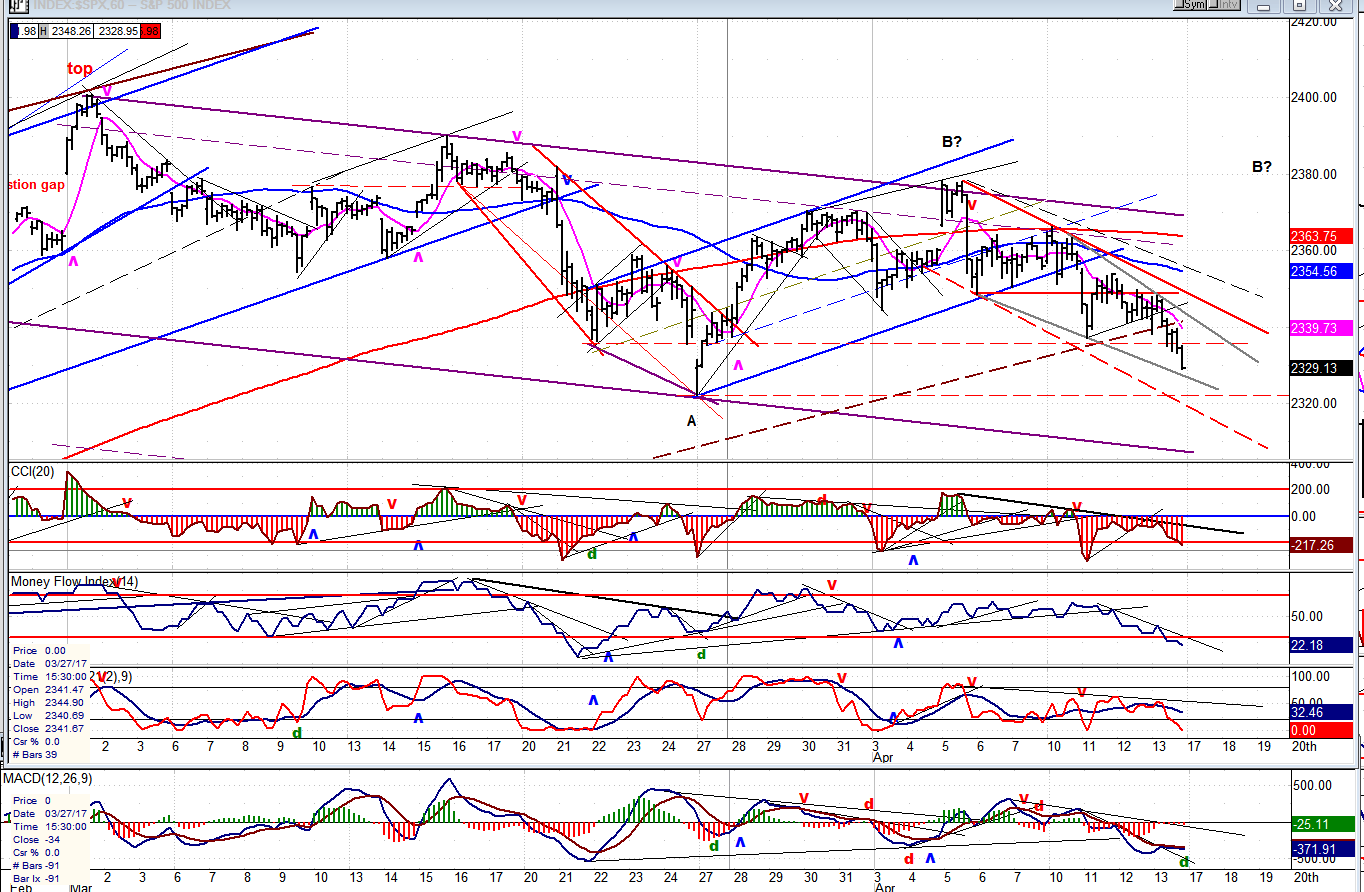
Task: Click the '# Bars -91' MACD data row
Action: (x=37, y=864)
